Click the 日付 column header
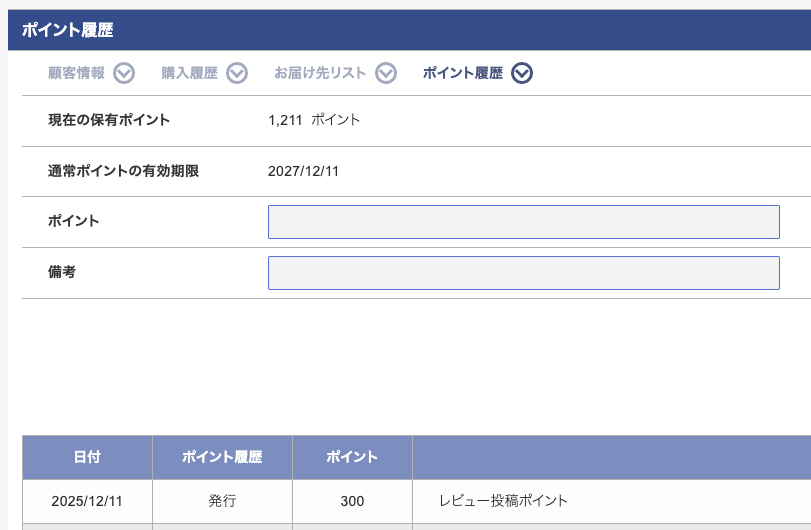Screen dimensions: 811x530 point(87,457)
